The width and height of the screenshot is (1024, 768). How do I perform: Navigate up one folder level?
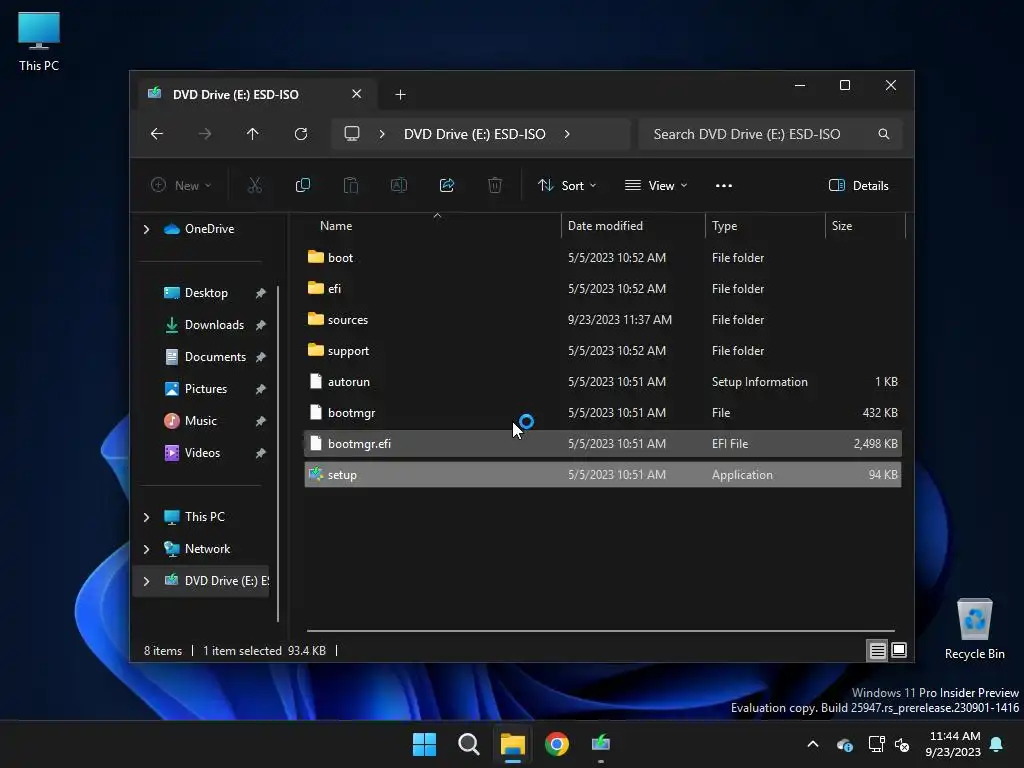pos(252,134)
